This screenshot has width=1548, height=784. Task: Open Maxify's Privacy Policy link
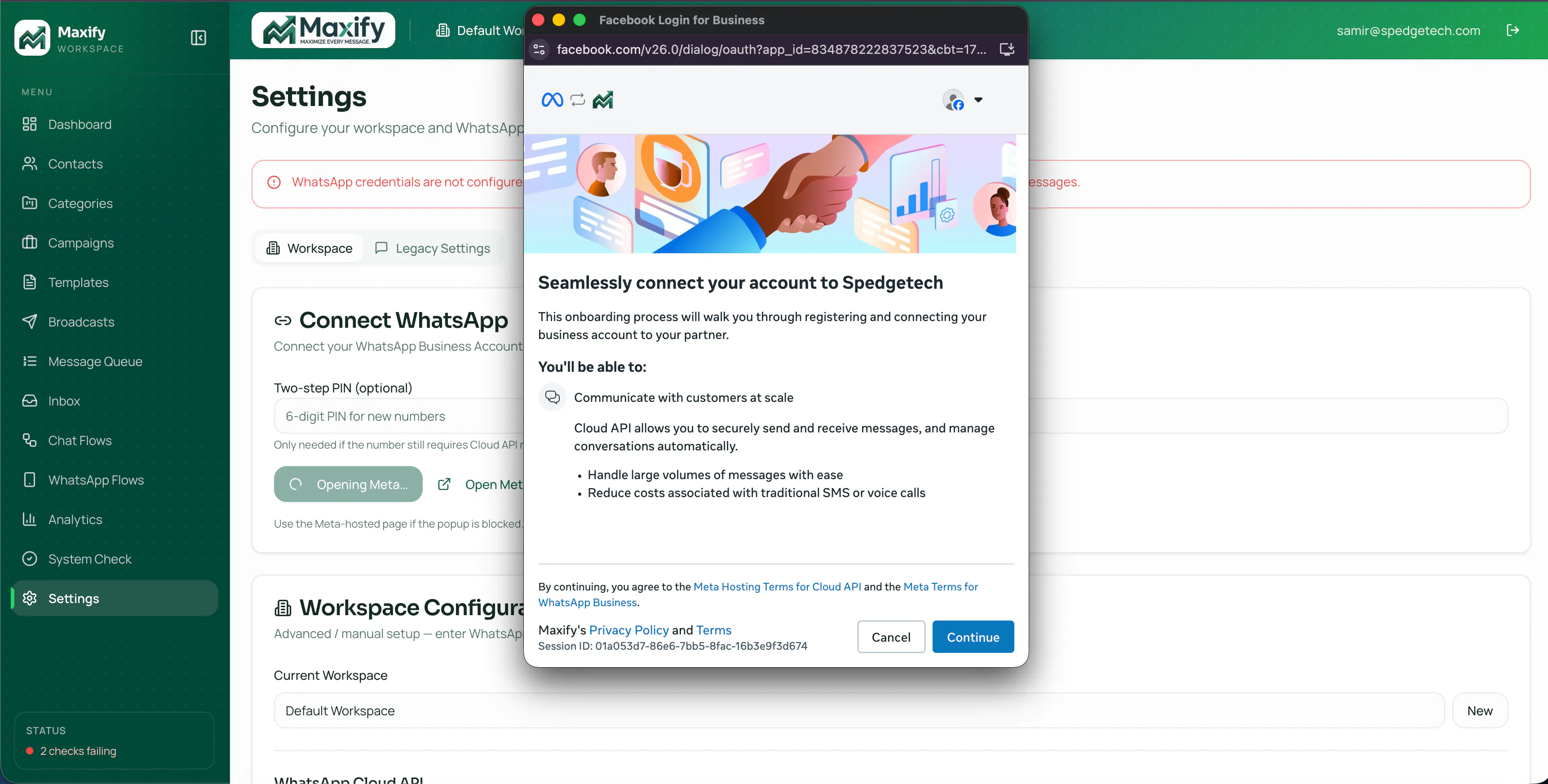(x=628, y=630)
